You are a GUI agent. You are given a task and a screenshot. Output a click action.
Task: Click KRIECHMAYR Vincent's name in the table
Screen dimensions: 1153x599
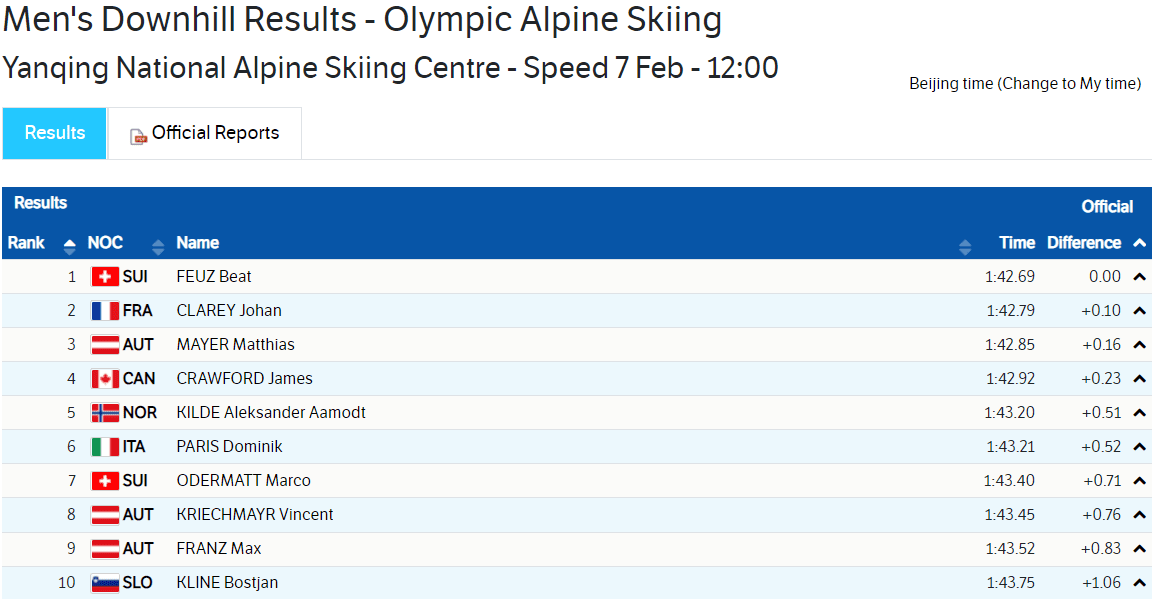click(x=255, y=515)
